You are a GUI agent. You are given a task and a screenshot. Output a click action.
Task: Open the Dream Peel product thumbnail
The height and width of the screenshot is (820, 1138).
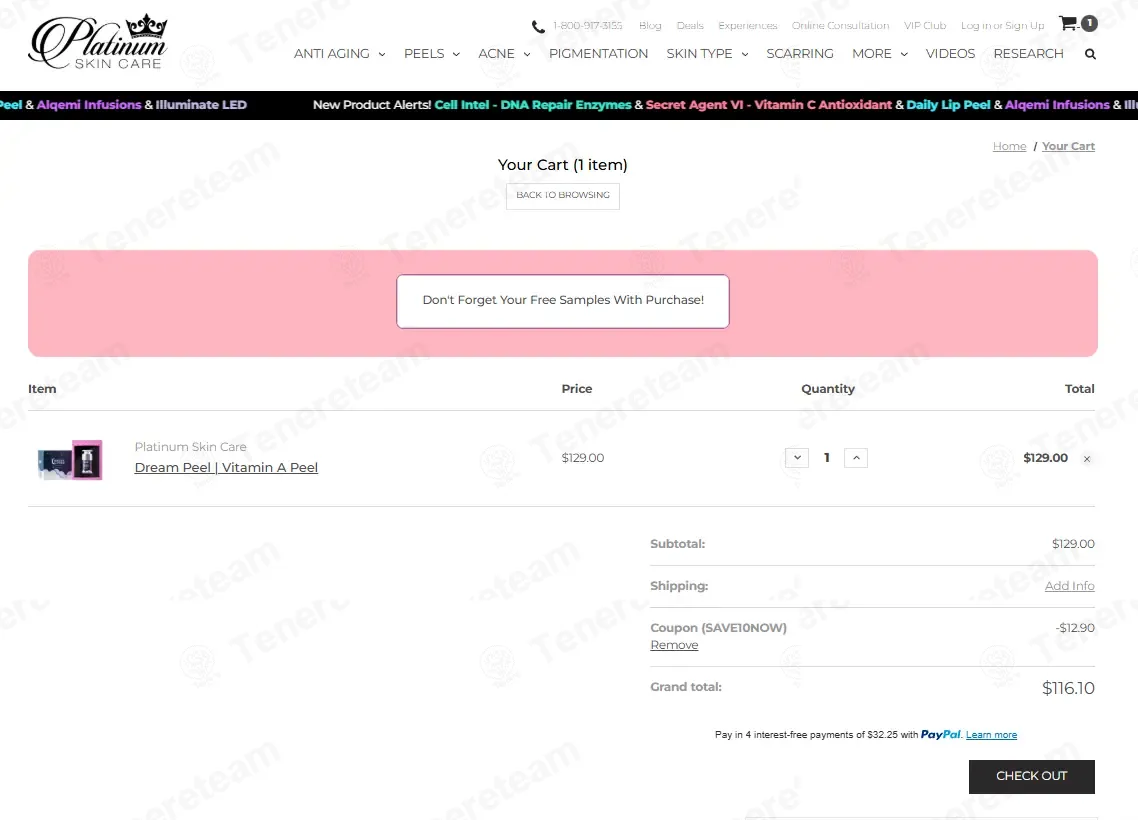click(70, 459)
